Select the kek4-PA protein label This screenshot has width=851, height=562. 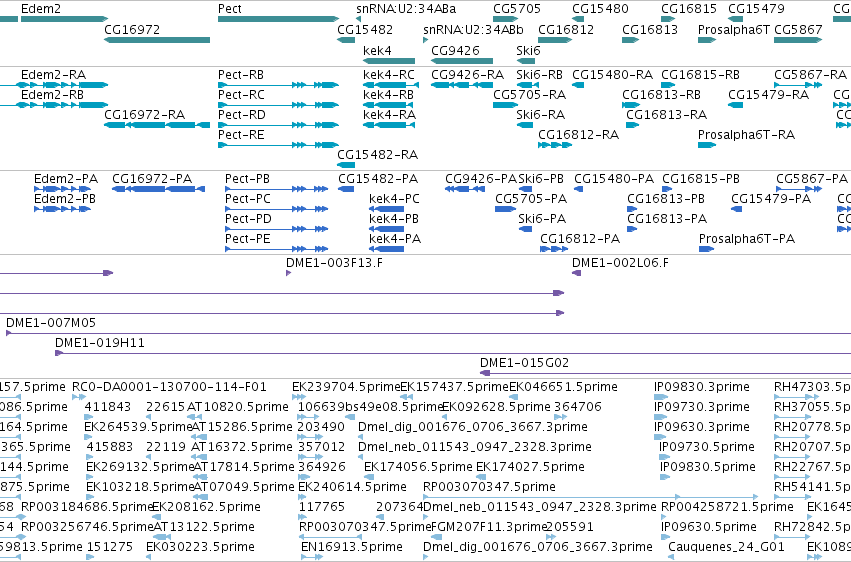point(395,239)
